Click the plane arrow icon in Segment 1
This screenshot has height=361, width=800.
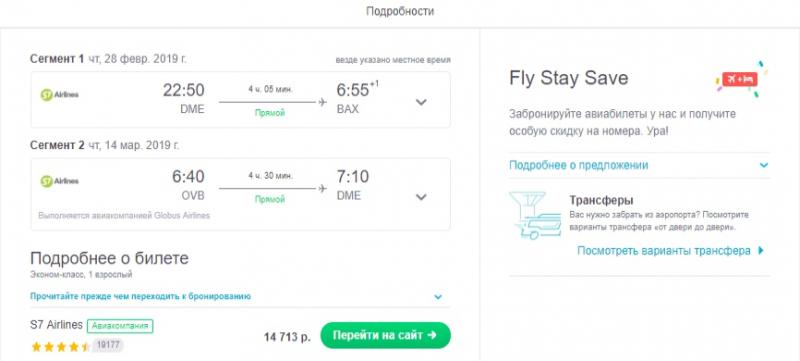pos(322,102)
